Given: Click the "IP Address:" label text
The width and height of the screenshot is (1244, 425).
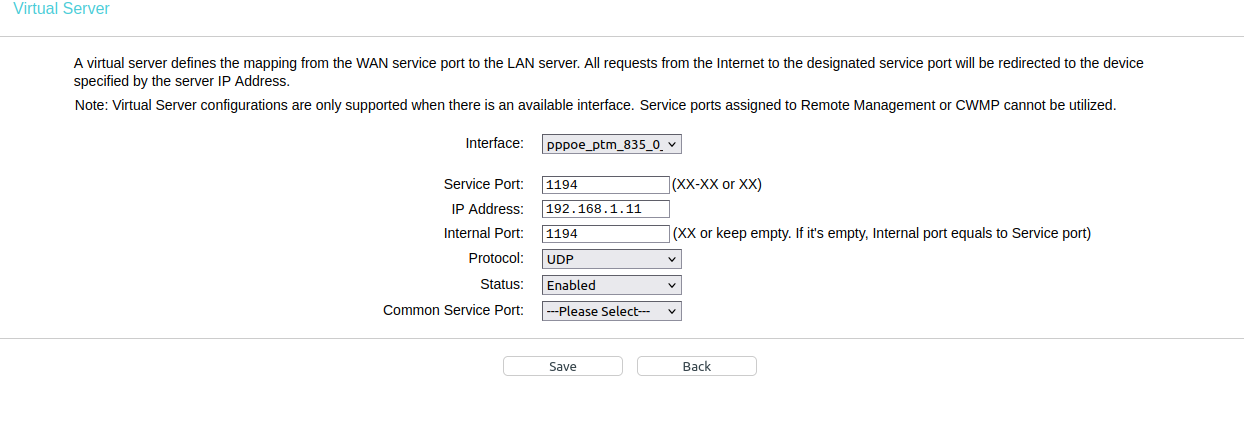Looking at the screenshot, I should click(x=487, y=209).
